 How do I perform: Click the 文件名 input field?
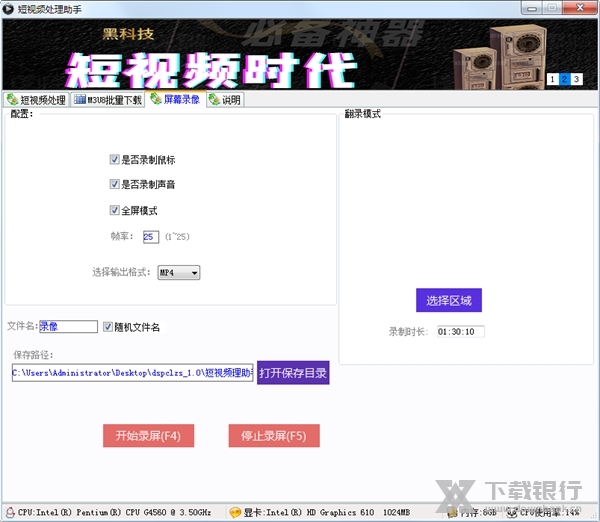click(x=68, y=326)
